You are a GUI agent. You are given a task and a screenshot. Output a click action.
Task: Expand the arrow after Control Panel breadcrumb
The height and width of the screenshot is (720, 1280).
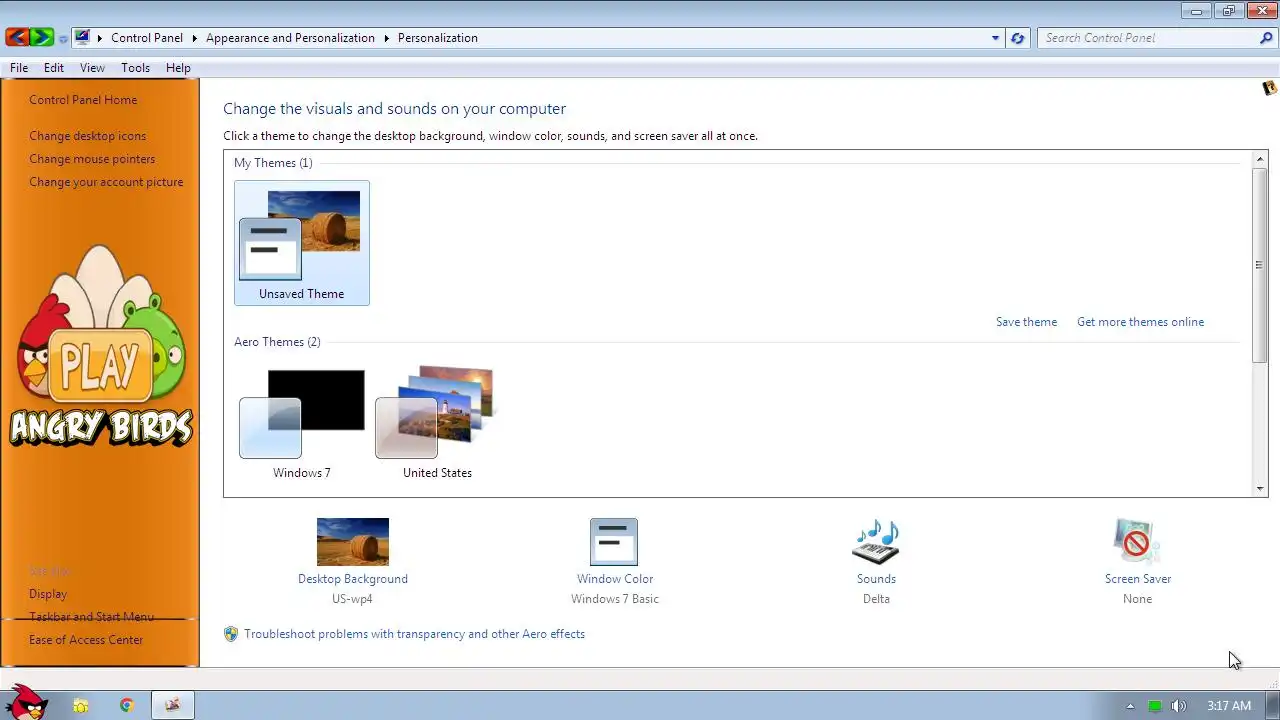coord(194,38)
